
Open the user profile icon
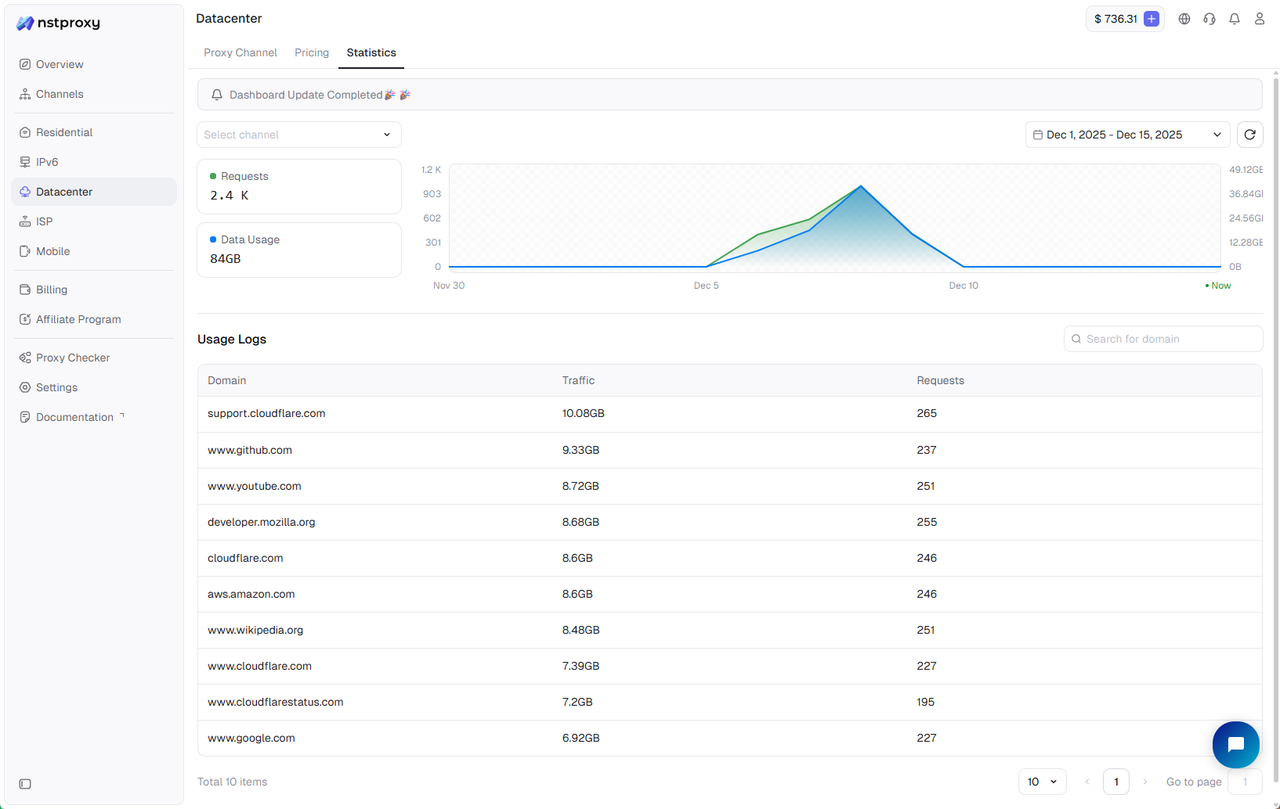coord(1259,18)
